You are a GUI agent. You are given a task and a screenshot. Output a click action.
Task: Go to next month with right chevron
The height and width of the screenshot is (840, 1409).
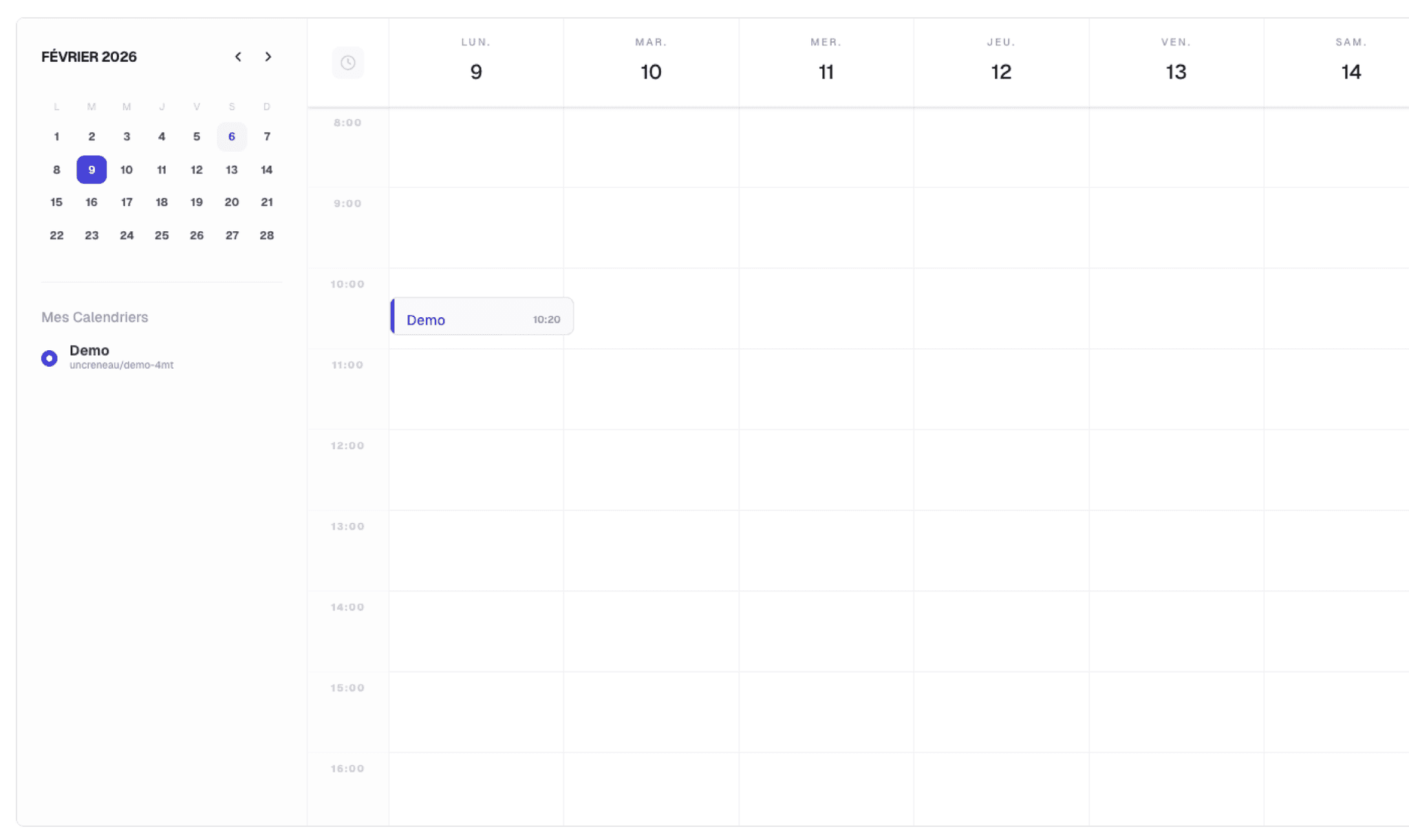point(268,56)
